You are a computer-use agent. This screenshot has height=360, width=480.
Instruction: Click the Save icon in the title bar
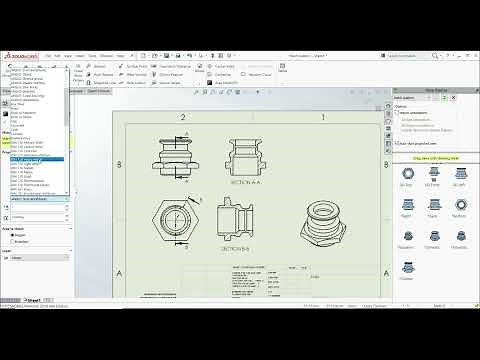[166, 56]
